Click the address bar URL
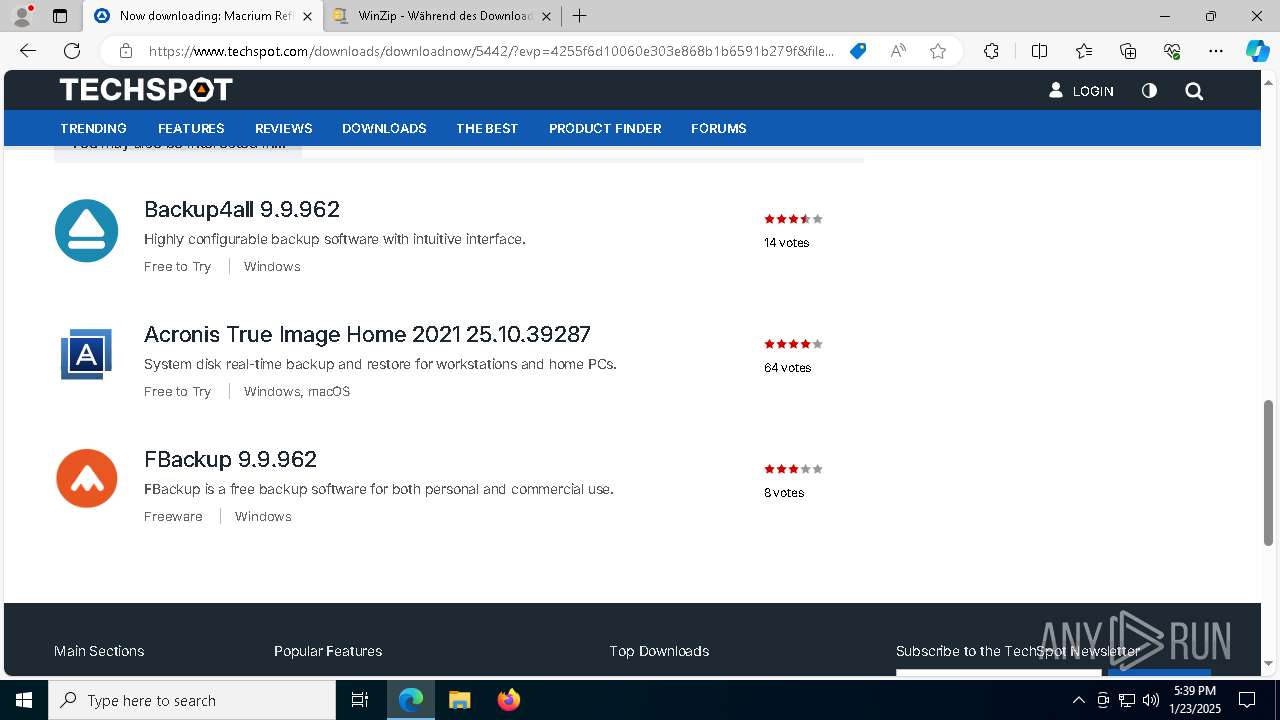The image size is (1280, 720). pos(491,51)
